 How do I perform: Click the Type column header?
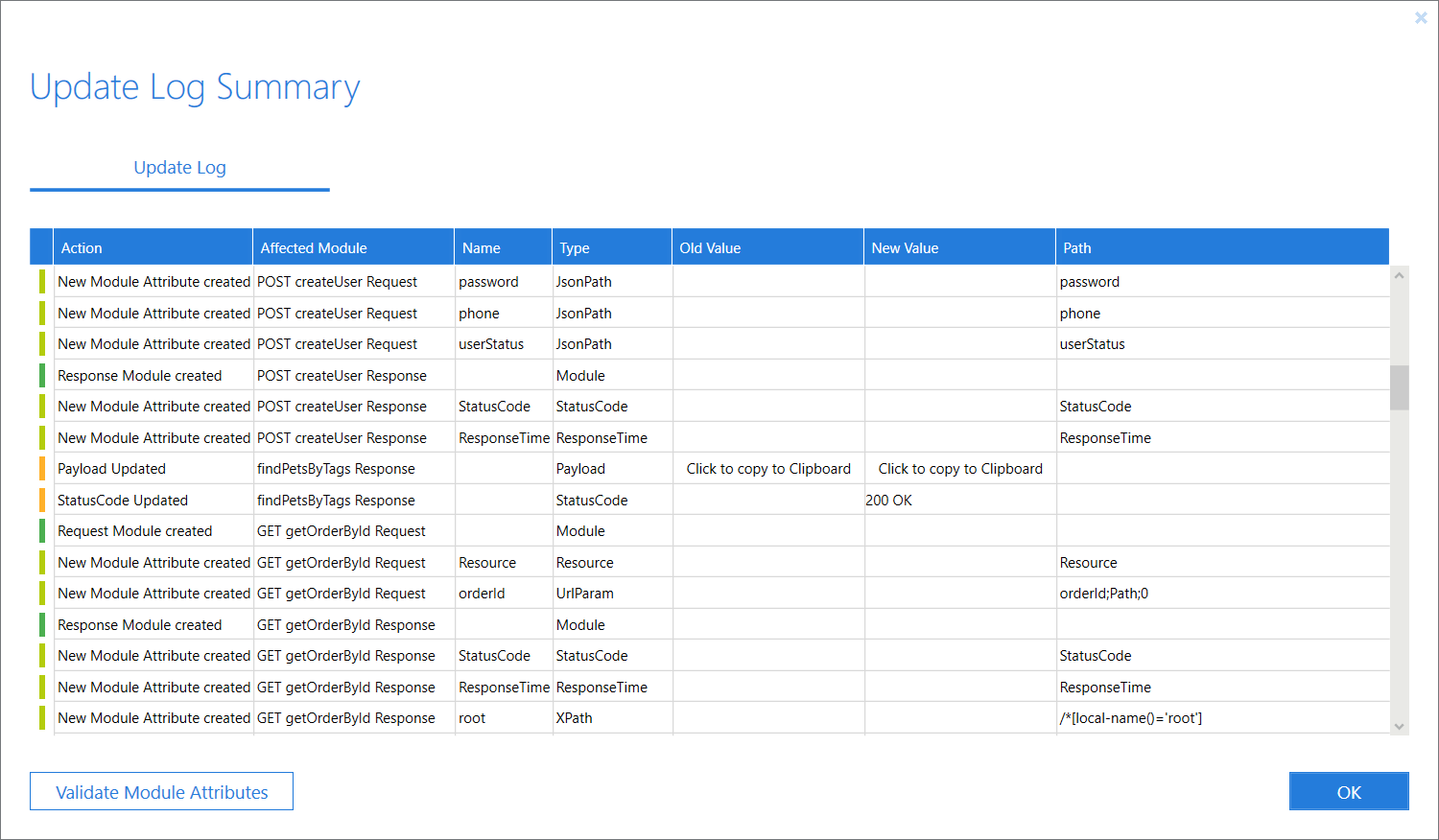[x=575, y=247]
